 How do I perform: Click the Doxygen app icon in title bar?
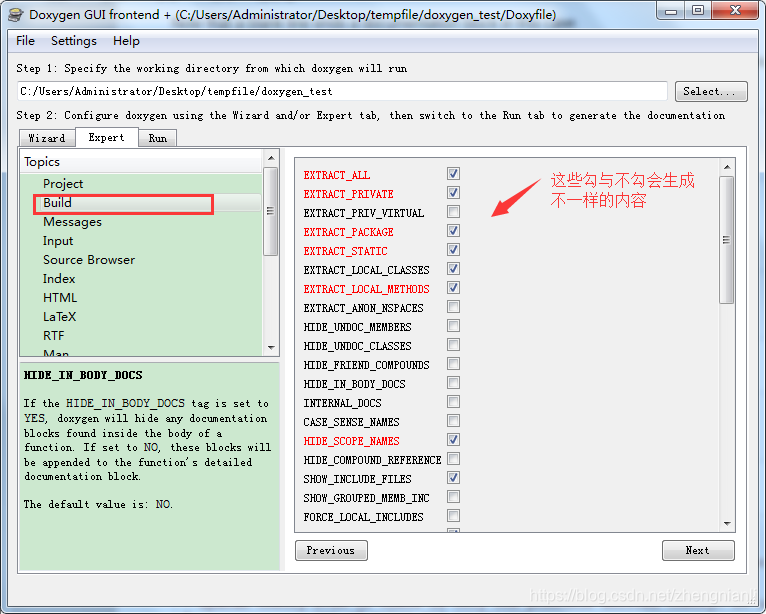tap(16, 14)
